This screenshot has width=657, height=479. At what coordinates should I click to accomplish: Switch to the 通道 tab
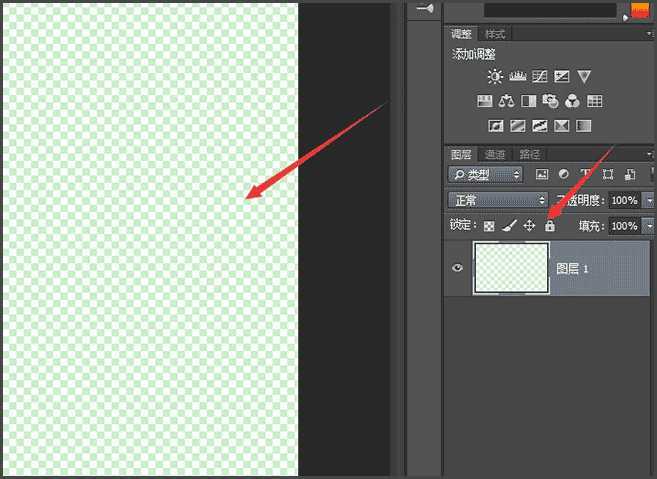[x=495, y=155]
